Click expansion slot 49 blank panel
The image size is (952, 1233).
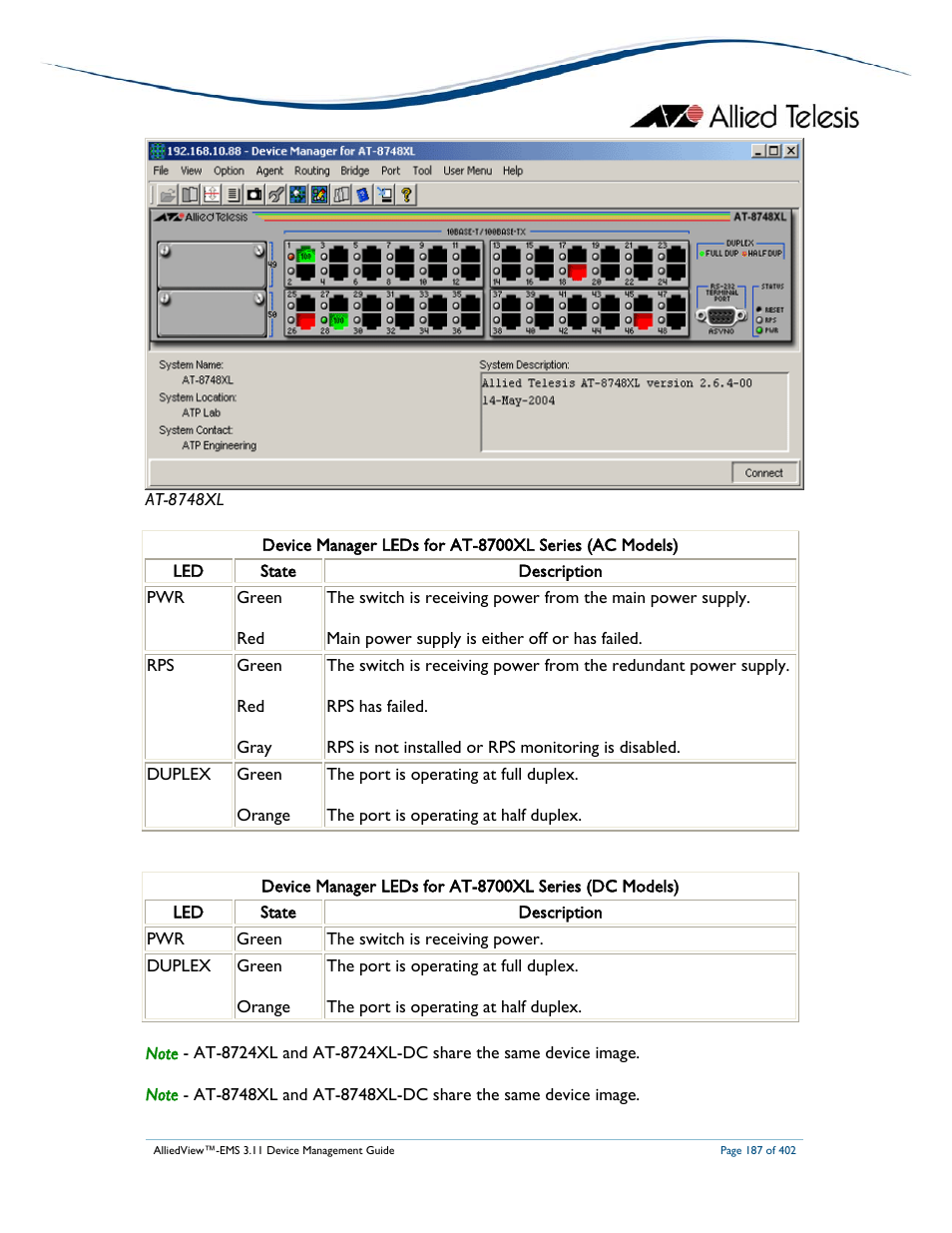[x=212, y=265]
